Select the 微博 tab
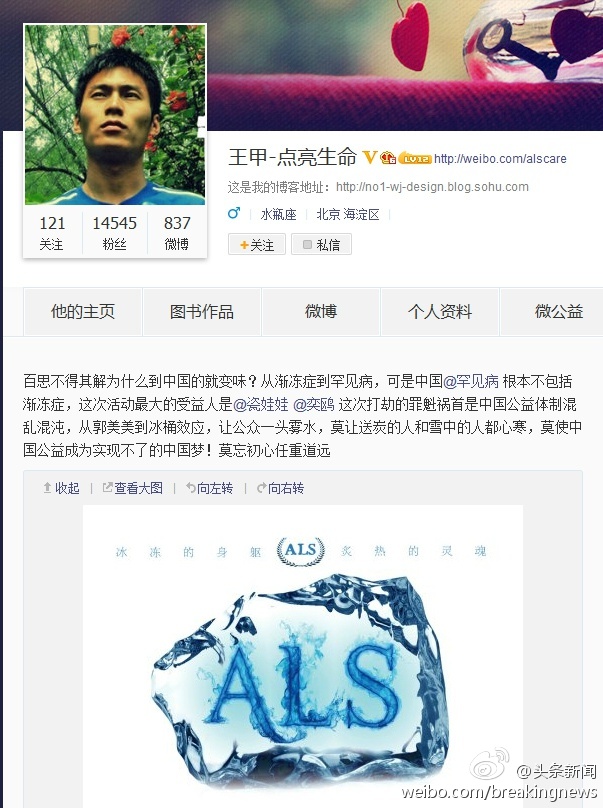The image size is (603, 808). coord(321,312)
